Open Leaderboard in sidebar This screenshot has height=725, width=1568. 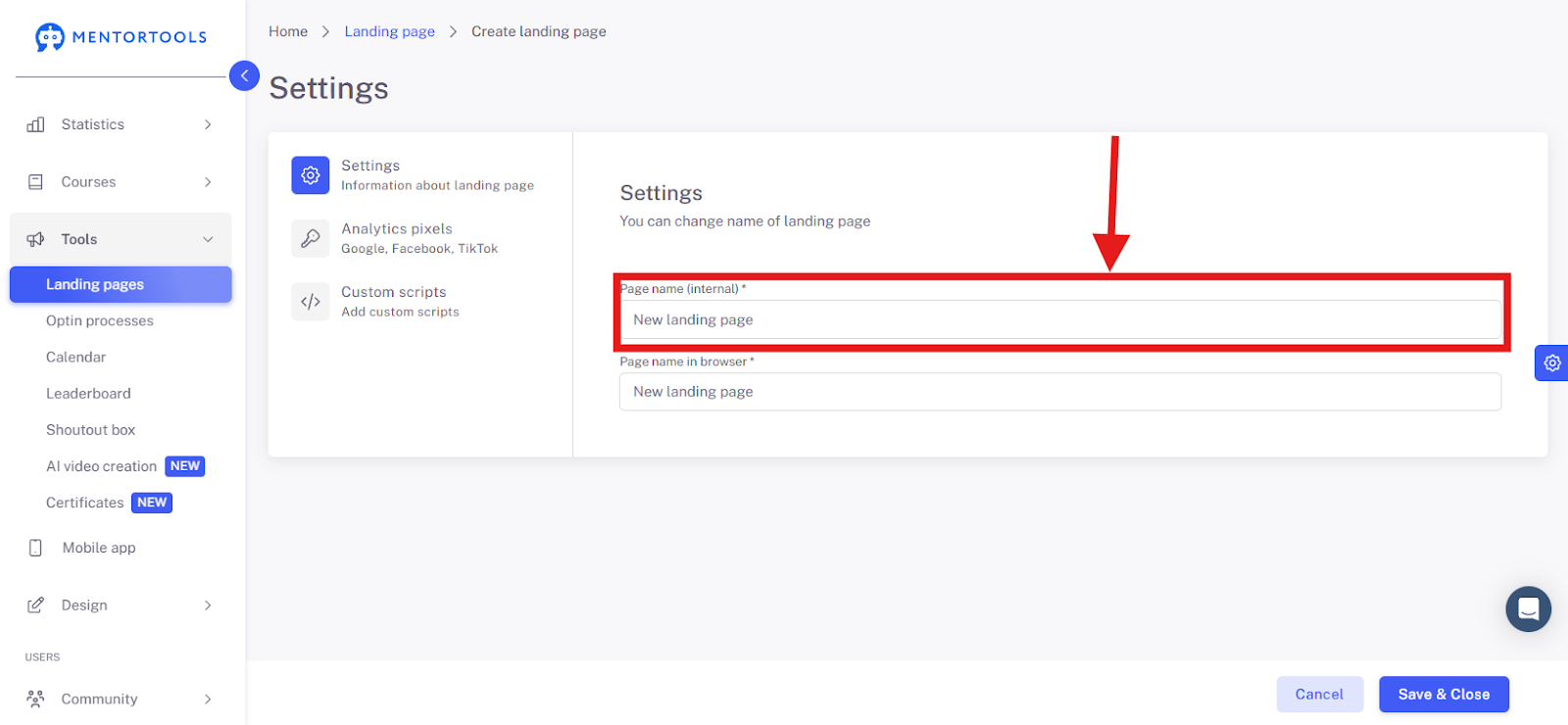tap(88, 393)
